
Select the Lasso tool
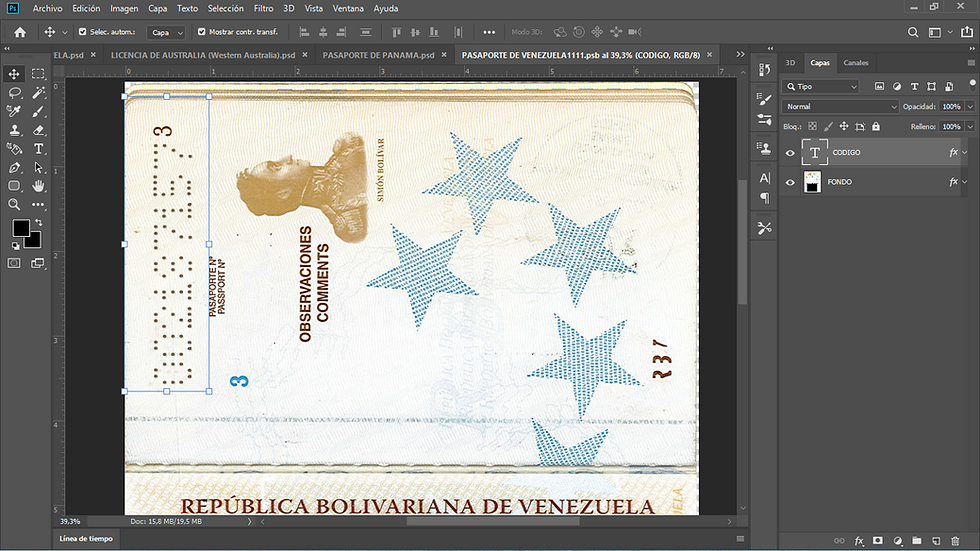(14, 92)
